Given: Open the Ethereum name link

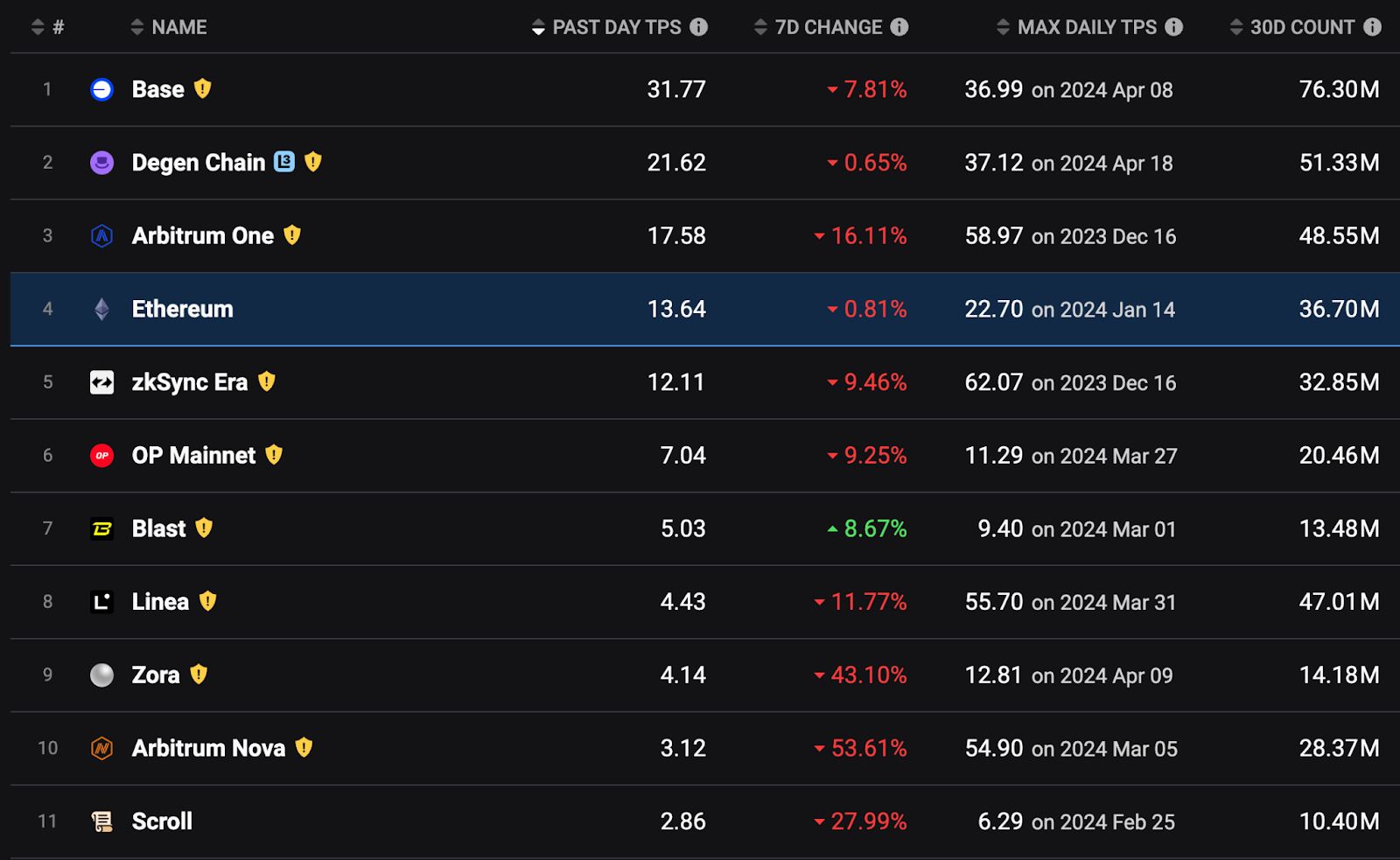Looking at the screenshot, I should click(183, 309).
